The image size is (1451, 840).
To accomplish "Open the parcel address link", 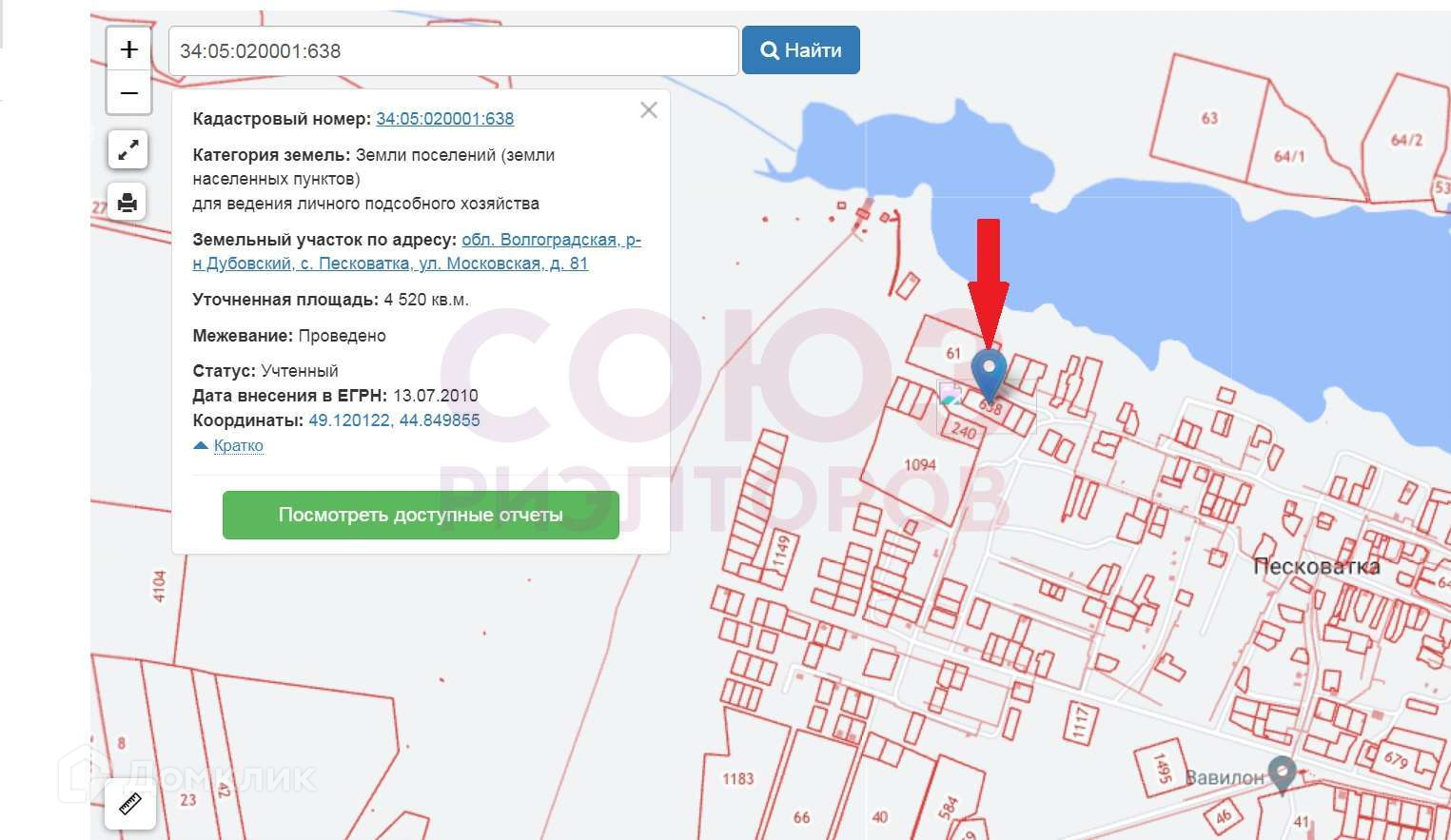I will (x=550, y=240).
